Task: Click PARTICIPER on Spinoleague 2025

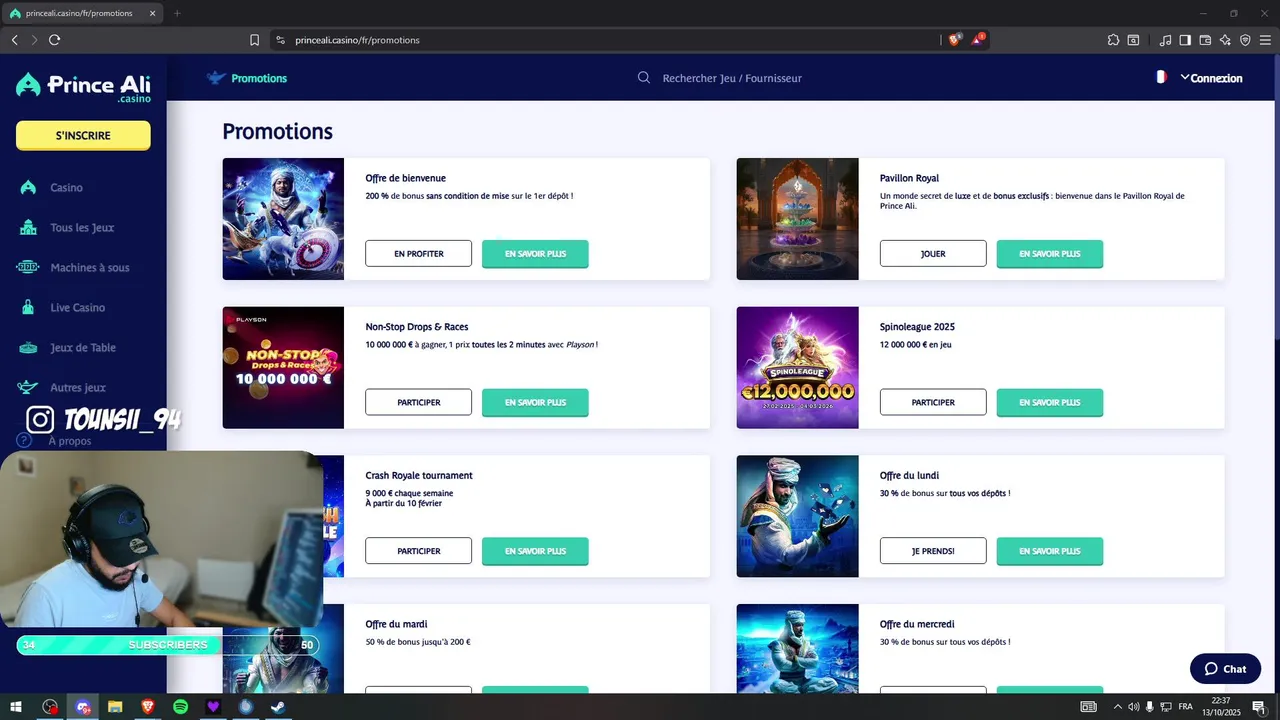Action: pyautogui.click(x=933, y=402)
